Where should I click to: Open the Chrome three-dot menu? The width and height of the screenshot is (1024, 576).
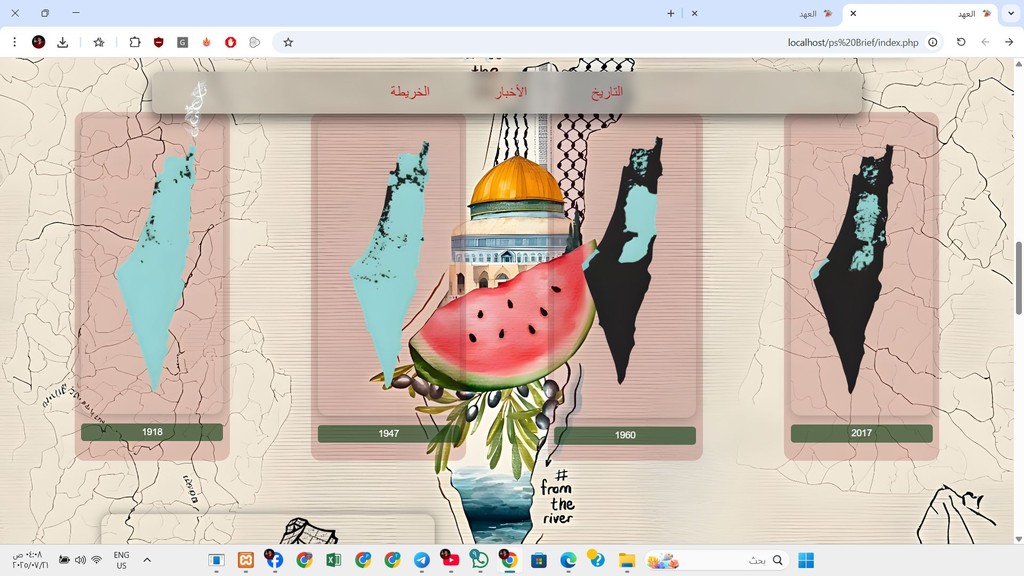coord(14,42)
